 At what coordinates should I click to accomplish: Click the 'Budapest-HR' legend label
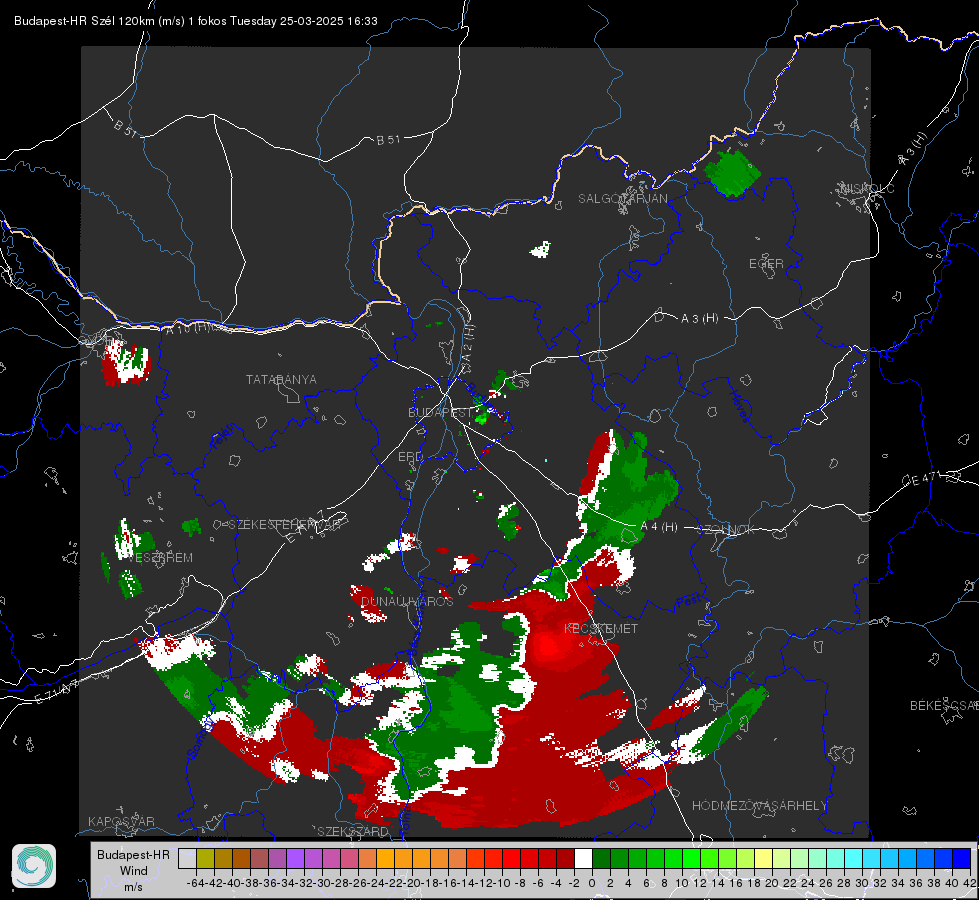click(x=133, y=854)
